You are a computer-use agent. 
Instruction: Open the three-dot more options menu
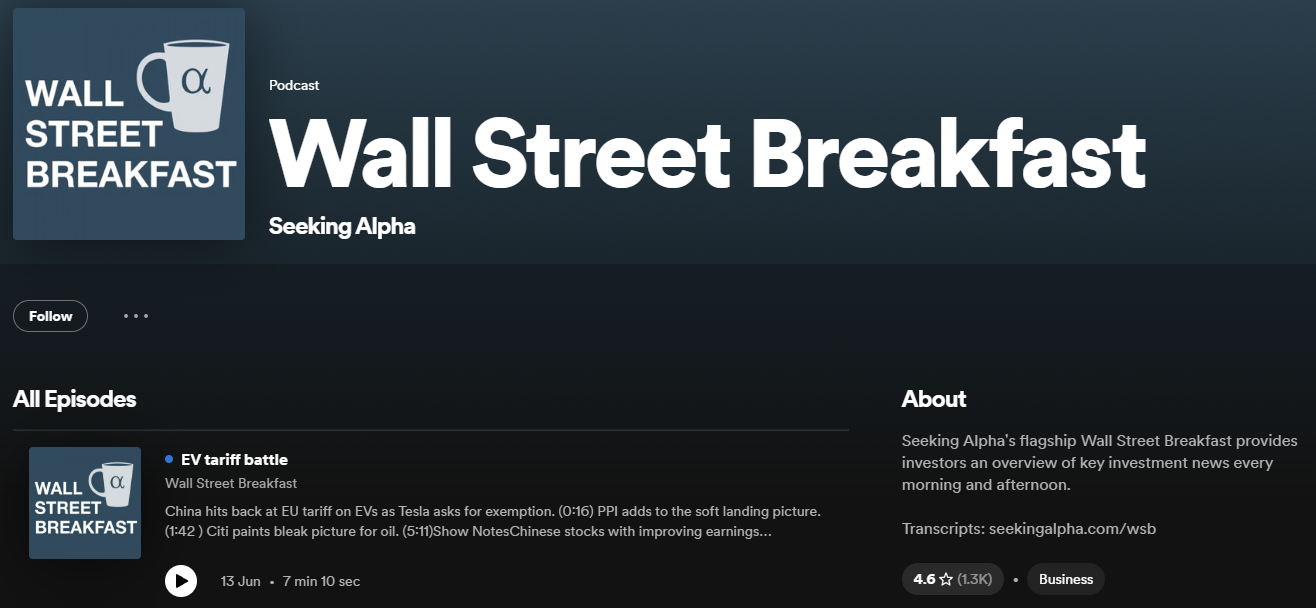point(135,316)
